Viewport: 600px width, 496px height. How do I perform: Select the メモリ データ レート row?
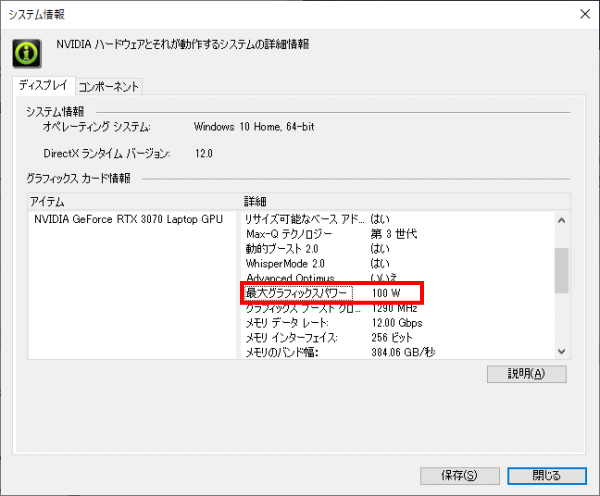(334, 323)
